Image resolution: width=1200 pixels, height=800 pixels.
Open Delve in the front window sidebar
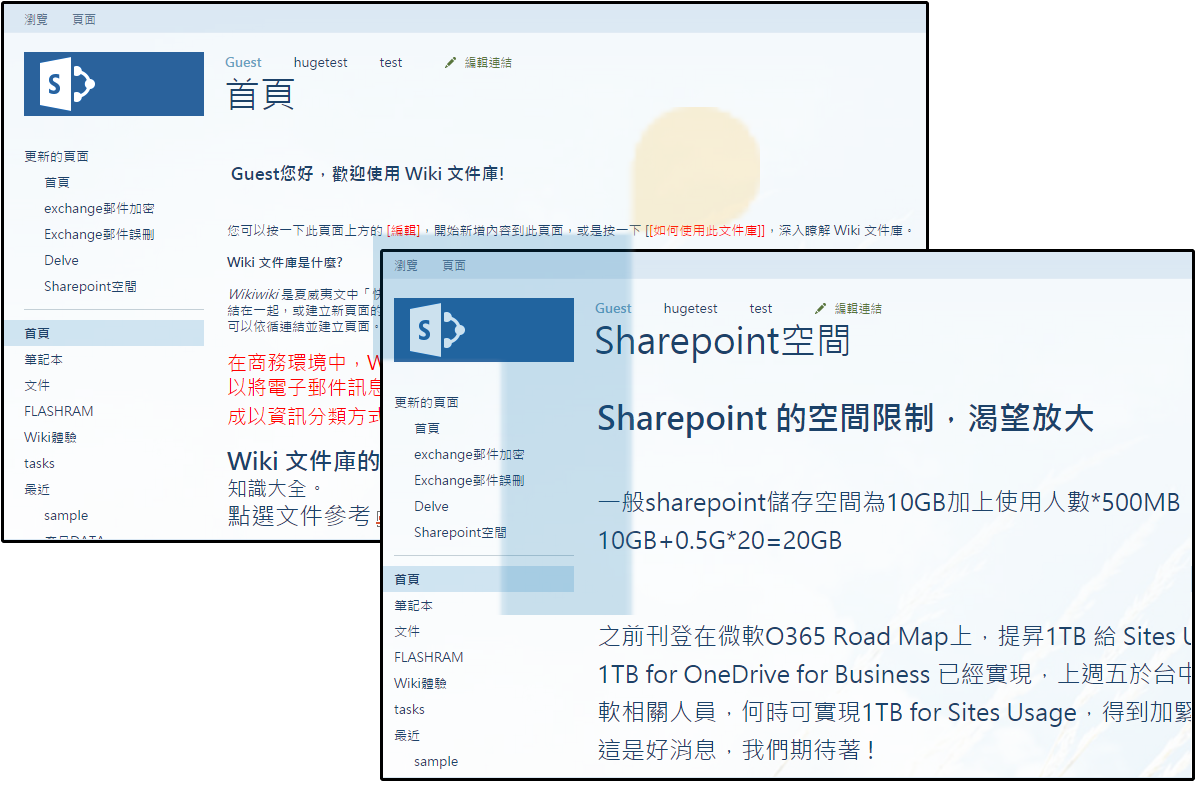coord(431,506)
